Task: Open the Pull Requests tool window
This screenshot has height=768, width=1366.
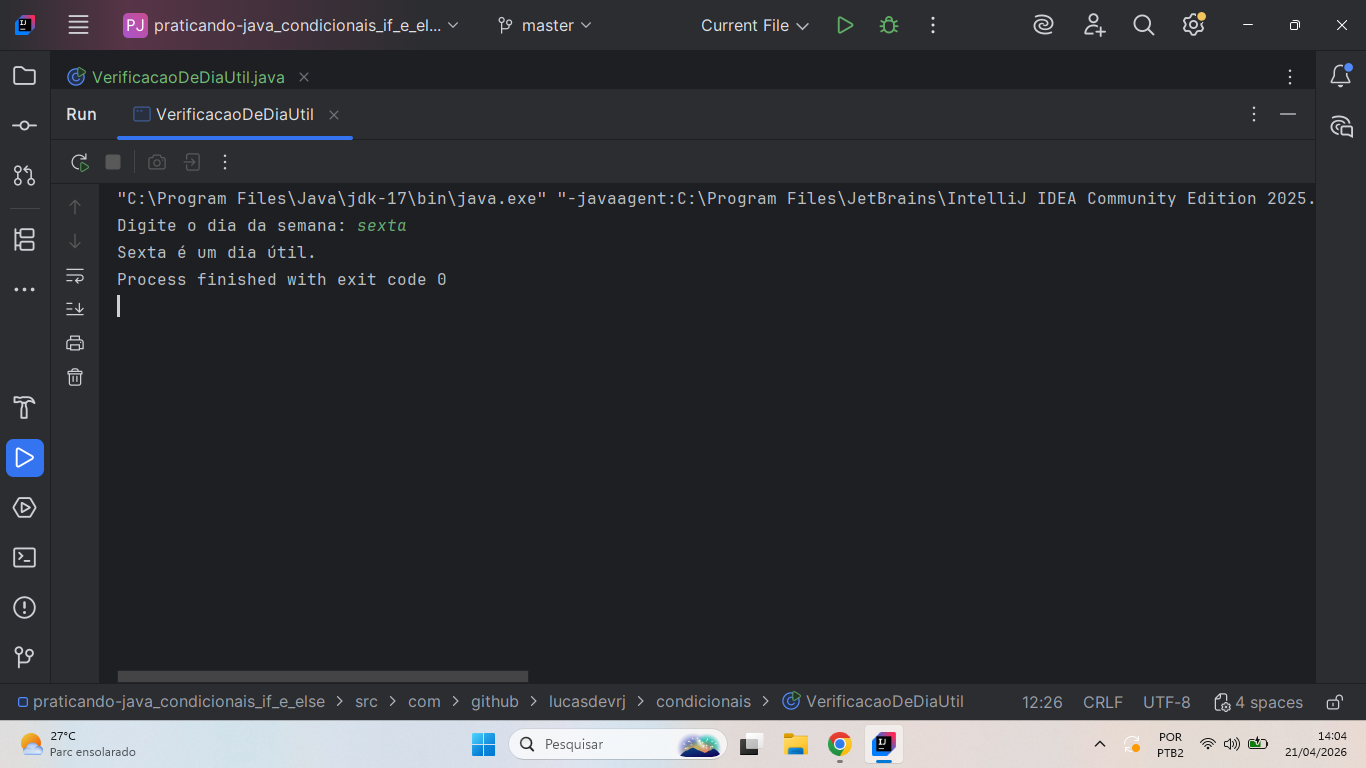Action: 25,176
